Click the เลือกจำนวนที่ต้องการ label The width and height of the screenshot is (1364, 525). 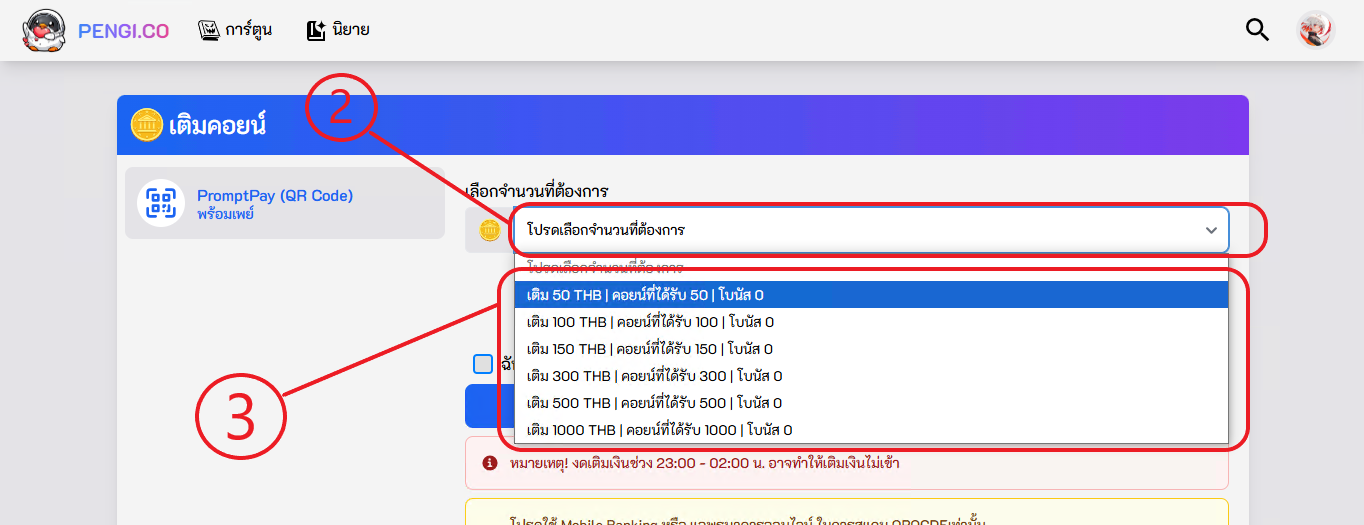(537, 190)
